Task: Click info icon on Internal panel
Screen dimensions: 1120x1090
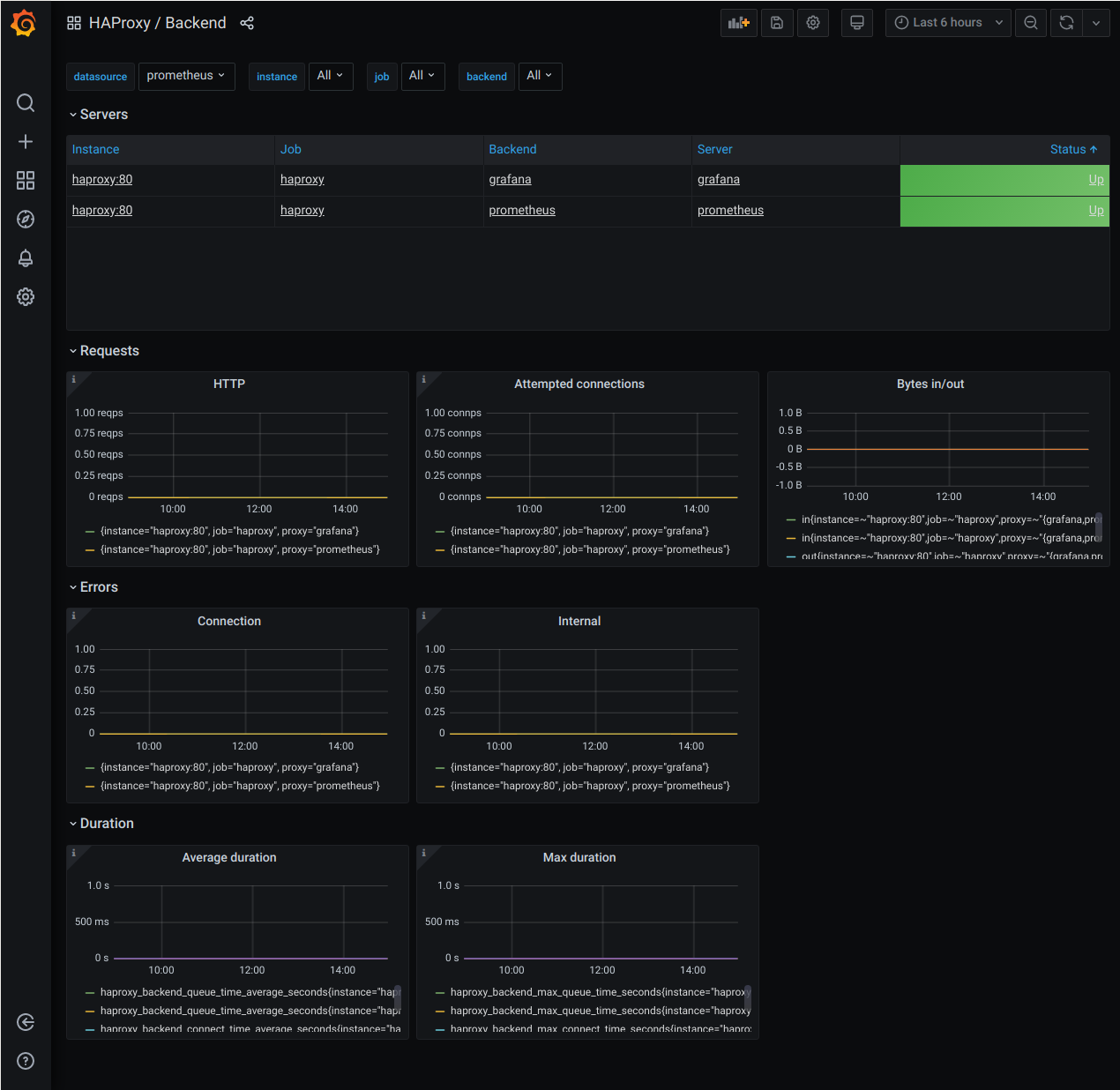Action: click(424, 616)
